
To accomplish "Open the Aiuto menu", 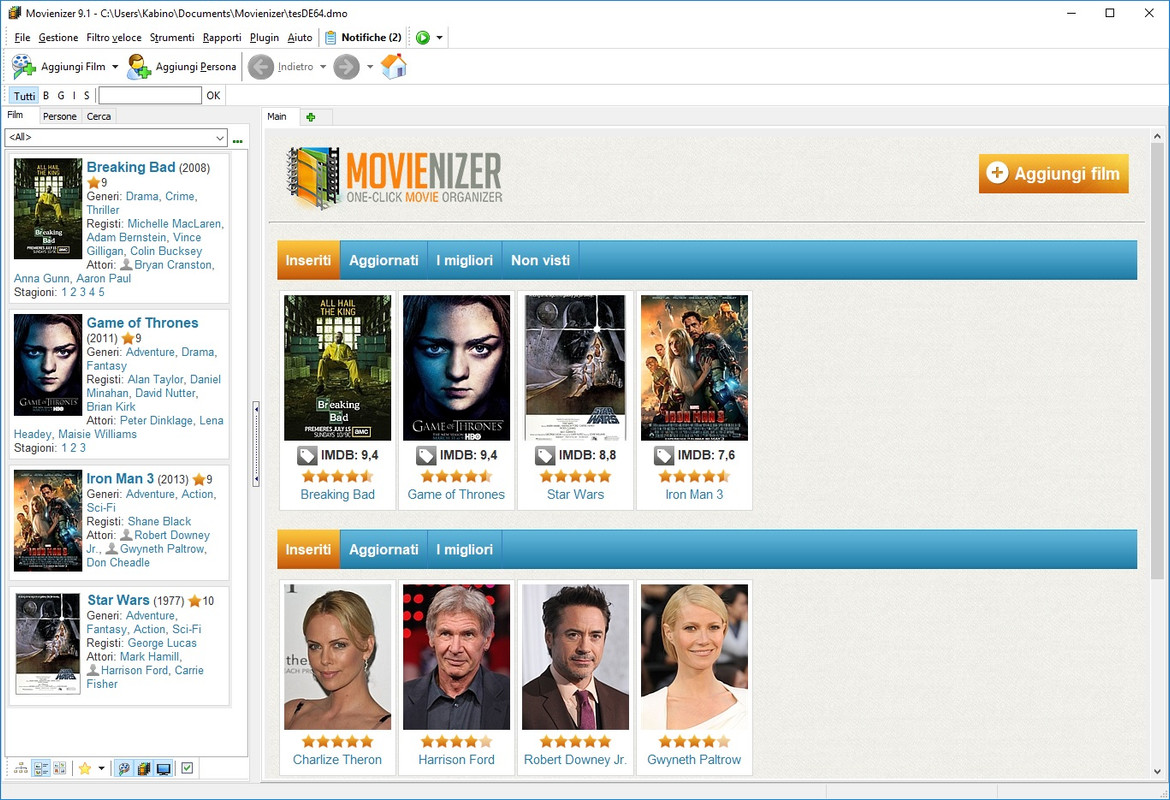I will [300, 37].
